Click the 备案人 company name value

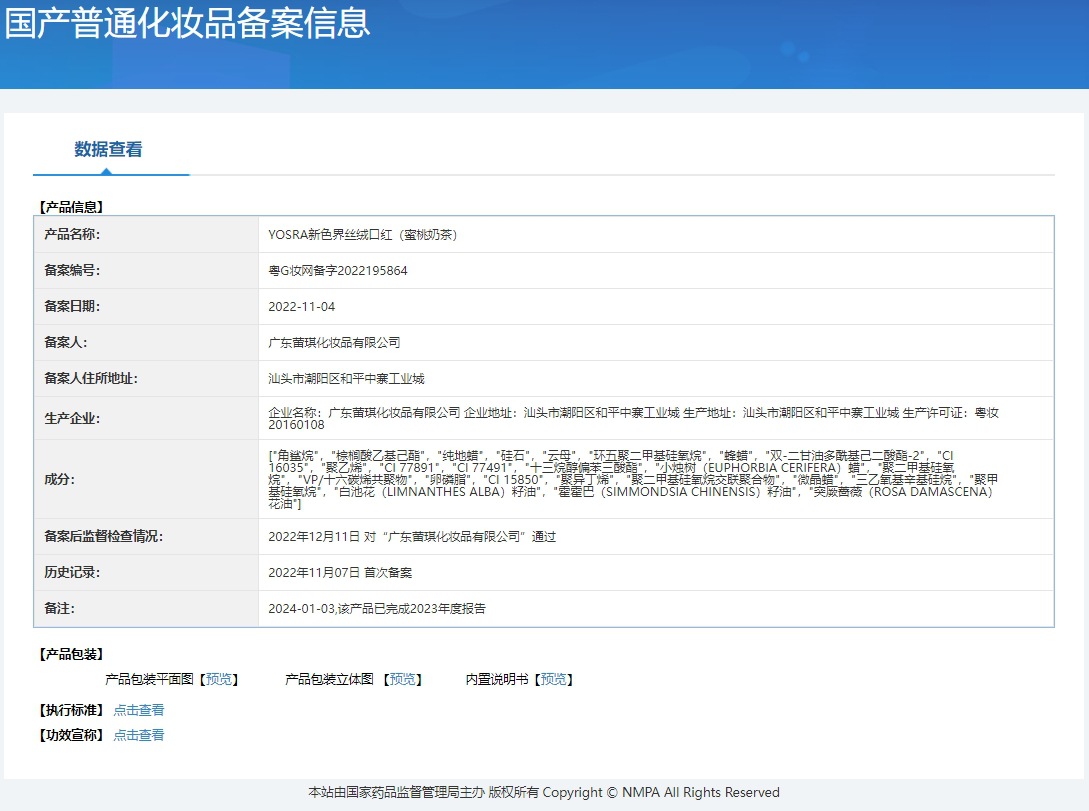click(334, 343)
